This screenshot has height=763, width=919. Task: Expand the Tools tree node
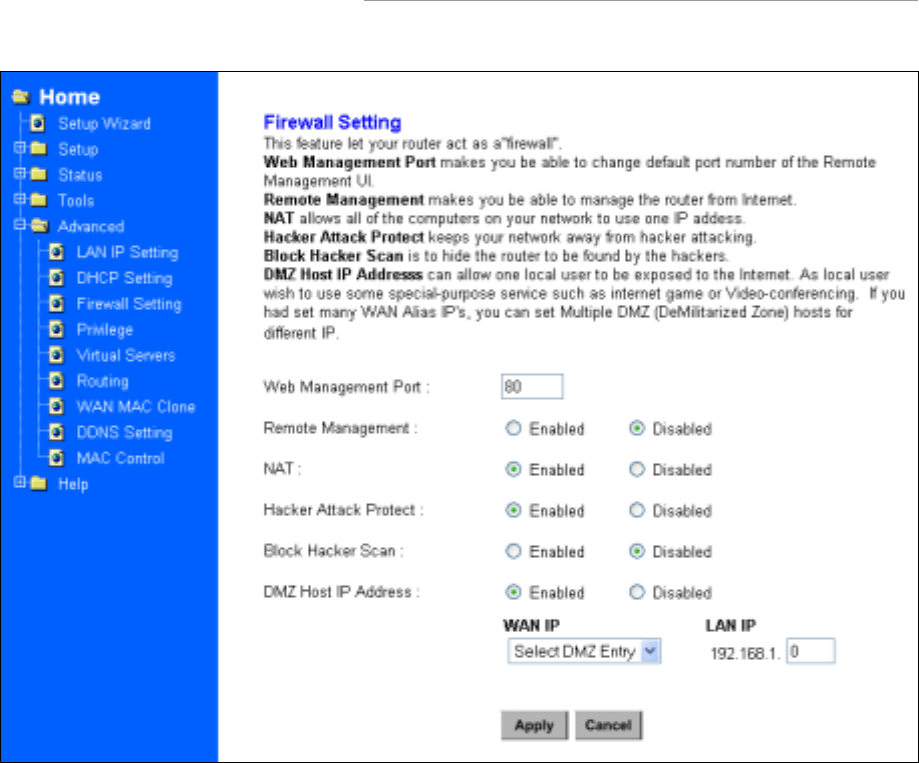[20, 199]
